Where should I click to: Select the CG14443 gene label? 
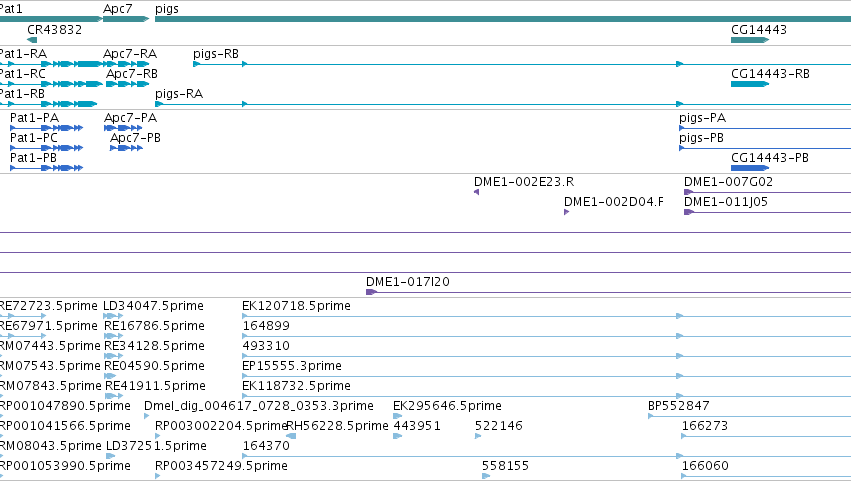click(x=759, y=30)
